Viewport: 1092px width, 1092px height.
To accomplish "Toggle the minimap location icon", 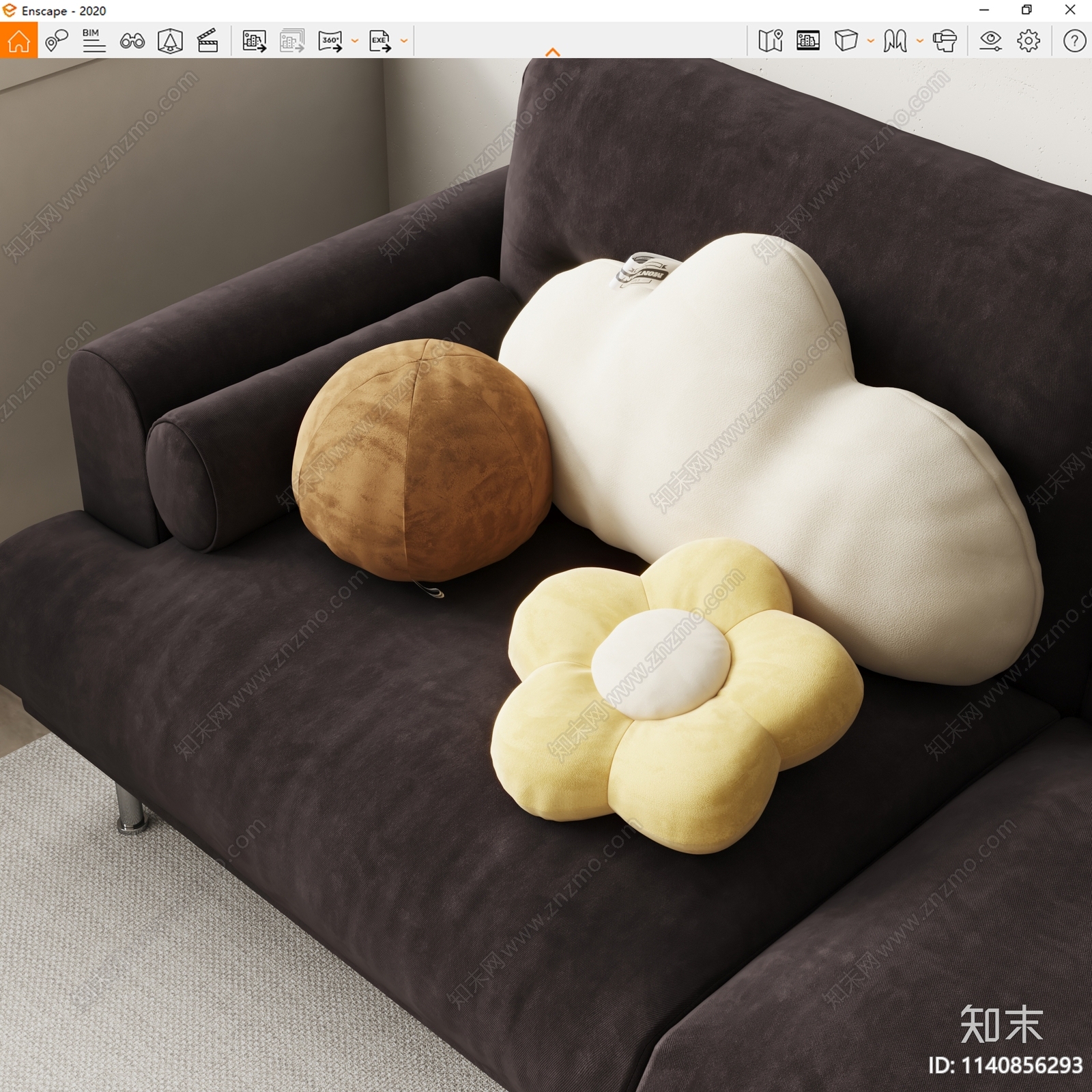I will tap(771, 41).
